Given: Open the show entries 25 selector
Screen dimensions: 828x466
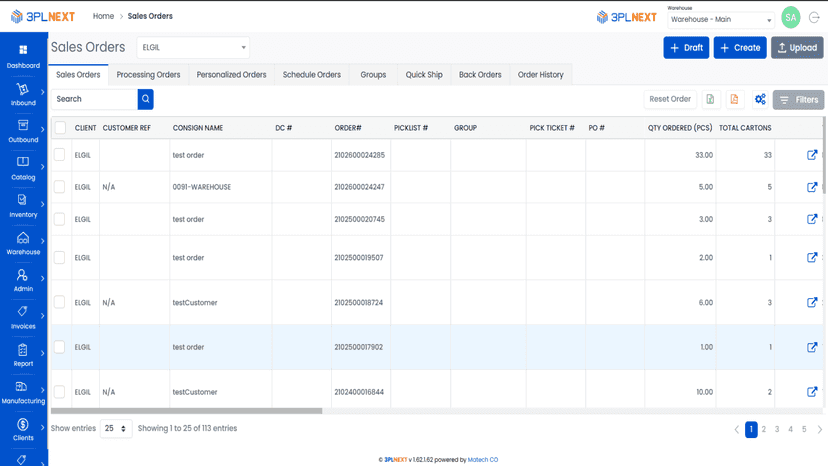Looking at the screenshot, I should point(116,428).
